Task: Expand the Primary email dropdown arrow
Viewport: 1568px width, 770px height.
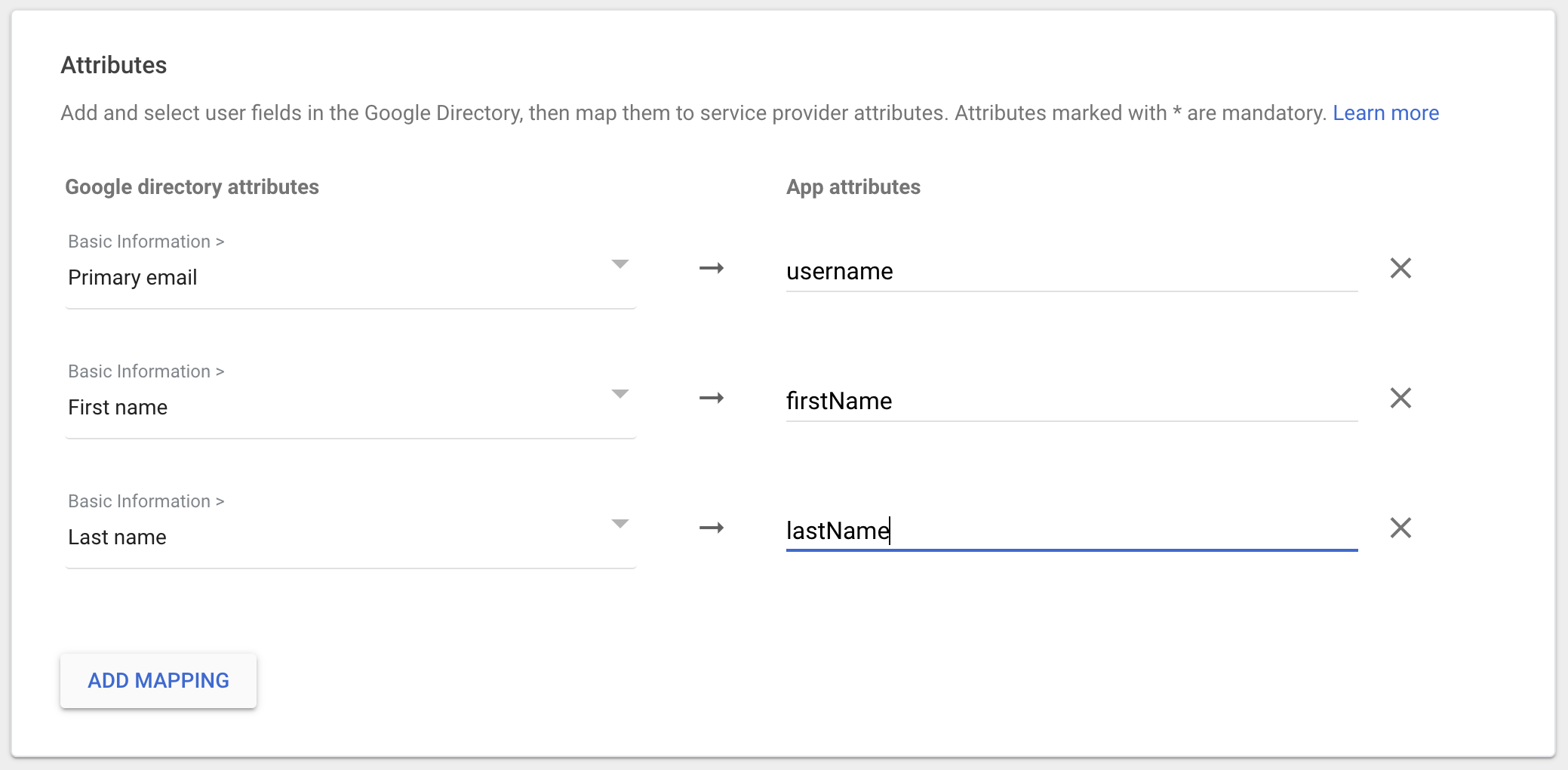Action: click(620, 264)
